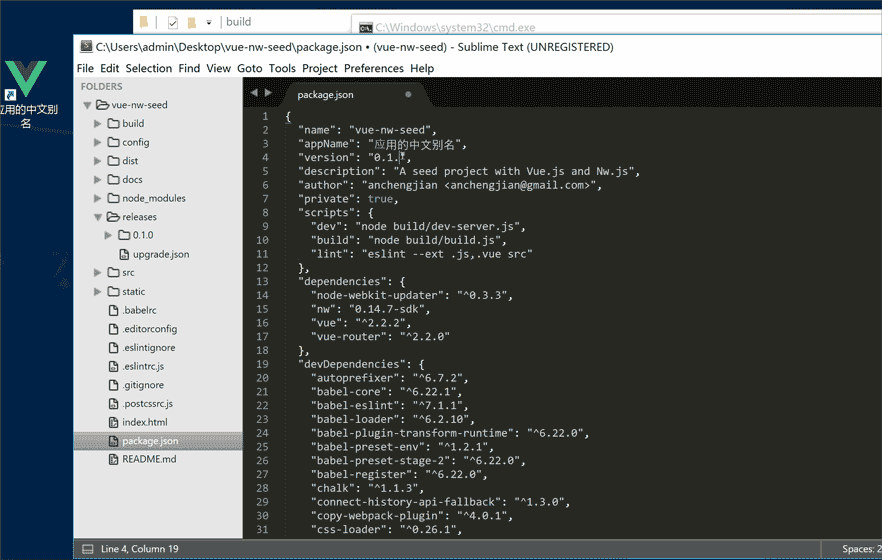This screenshot has height=560, width=882.
Task: Collapse the releases folder
Action: coord(98,217)
